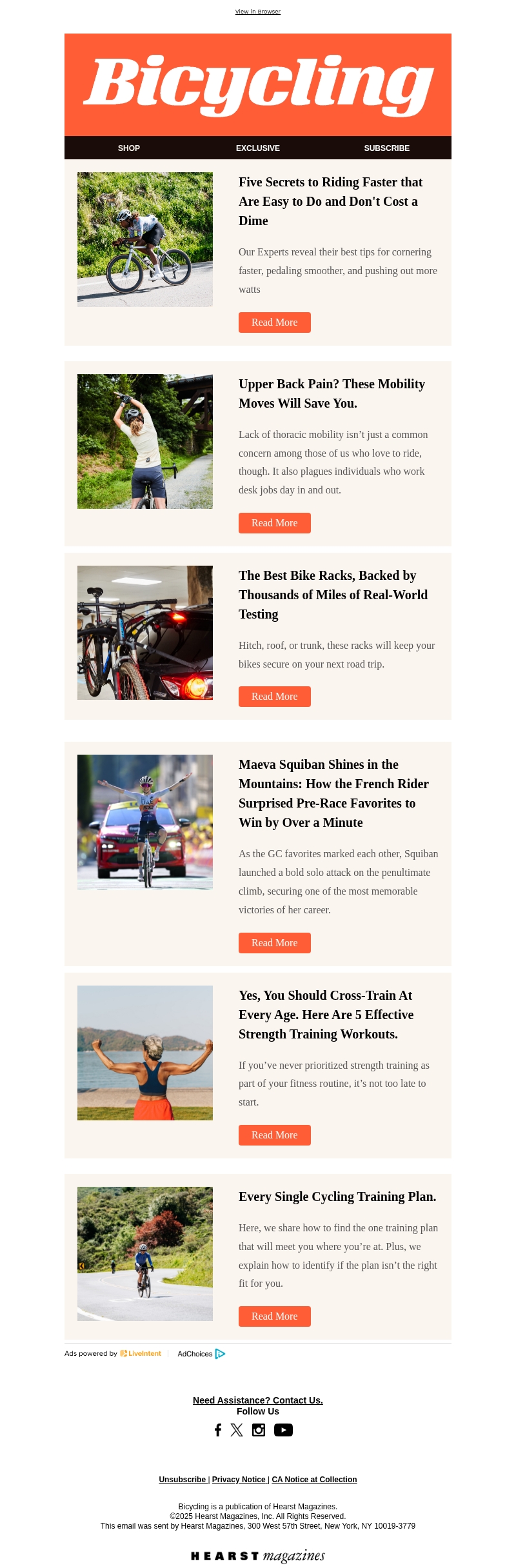Click the Hearst Magazines footer logo
This screenshot has height=1568, width=516.
258,1556
